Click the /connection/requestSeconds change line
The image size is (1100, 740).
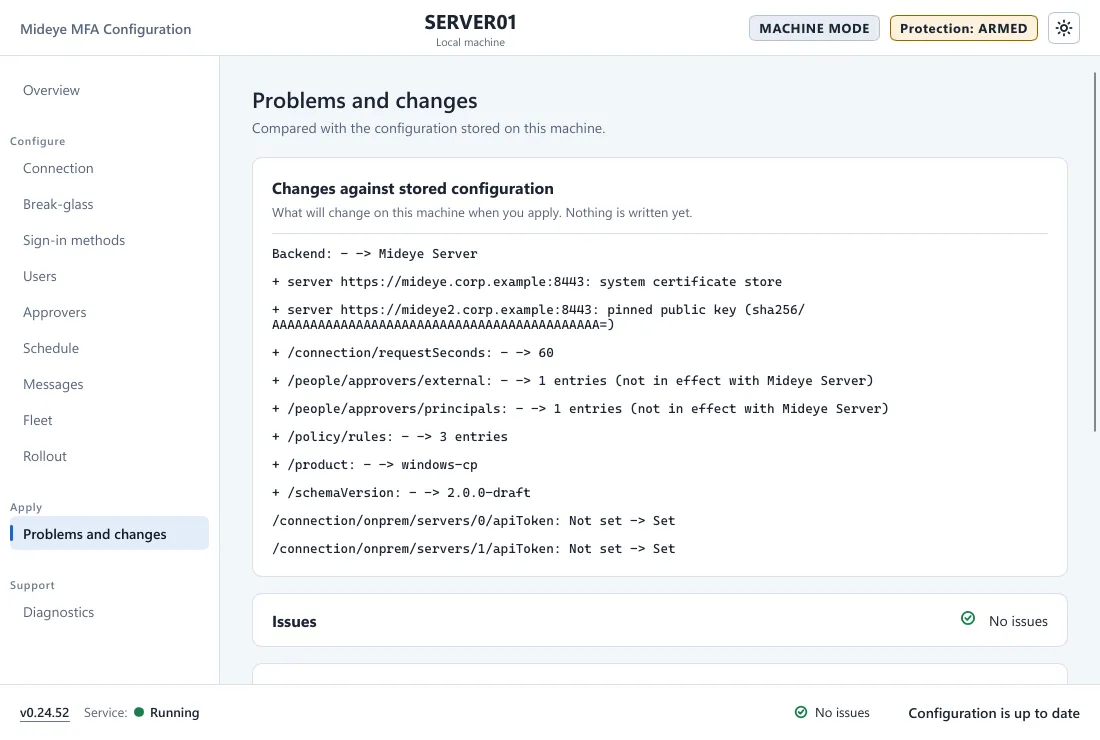pyautogui.click(x=412, y=353)
